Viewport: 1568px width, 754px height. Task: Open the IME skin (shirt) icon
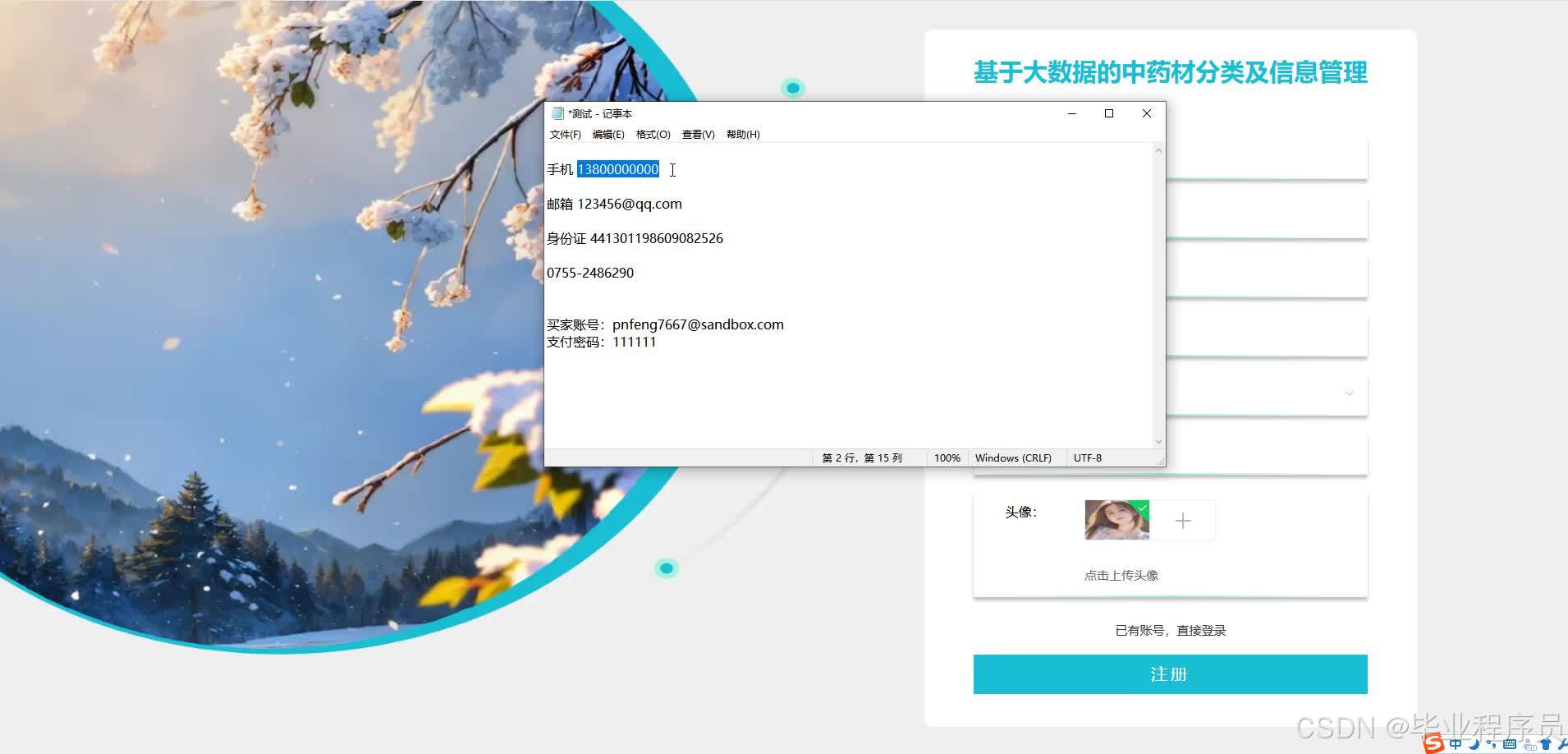point(1547,744)
